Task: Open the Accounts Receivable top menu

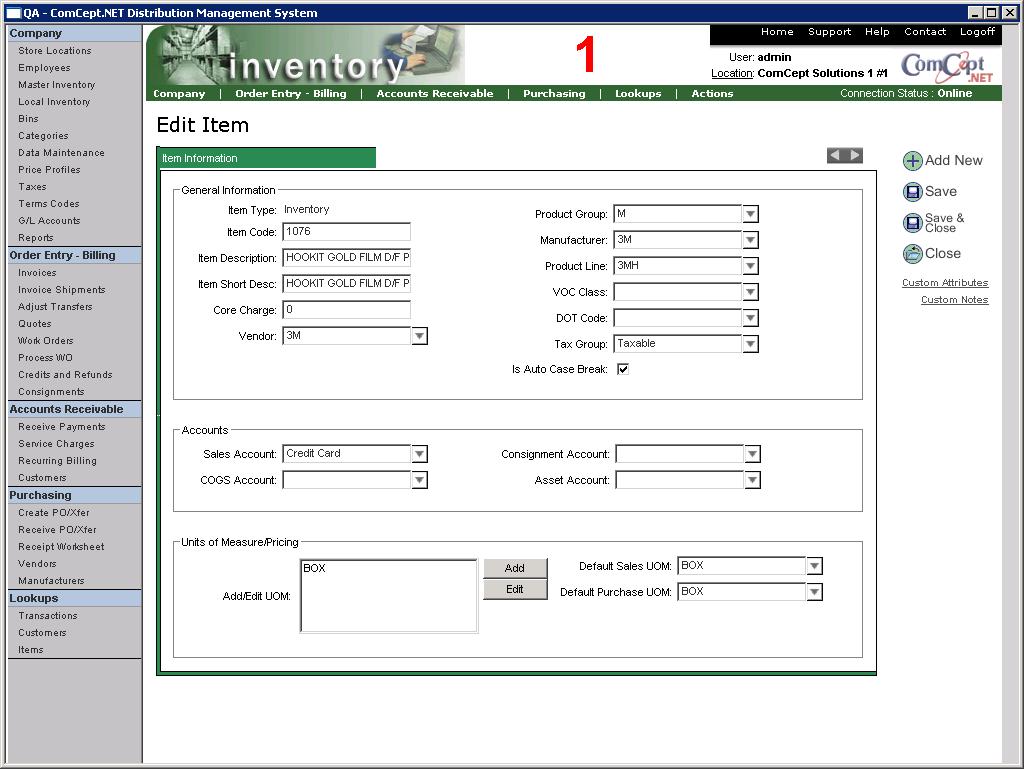Action: 435,93
